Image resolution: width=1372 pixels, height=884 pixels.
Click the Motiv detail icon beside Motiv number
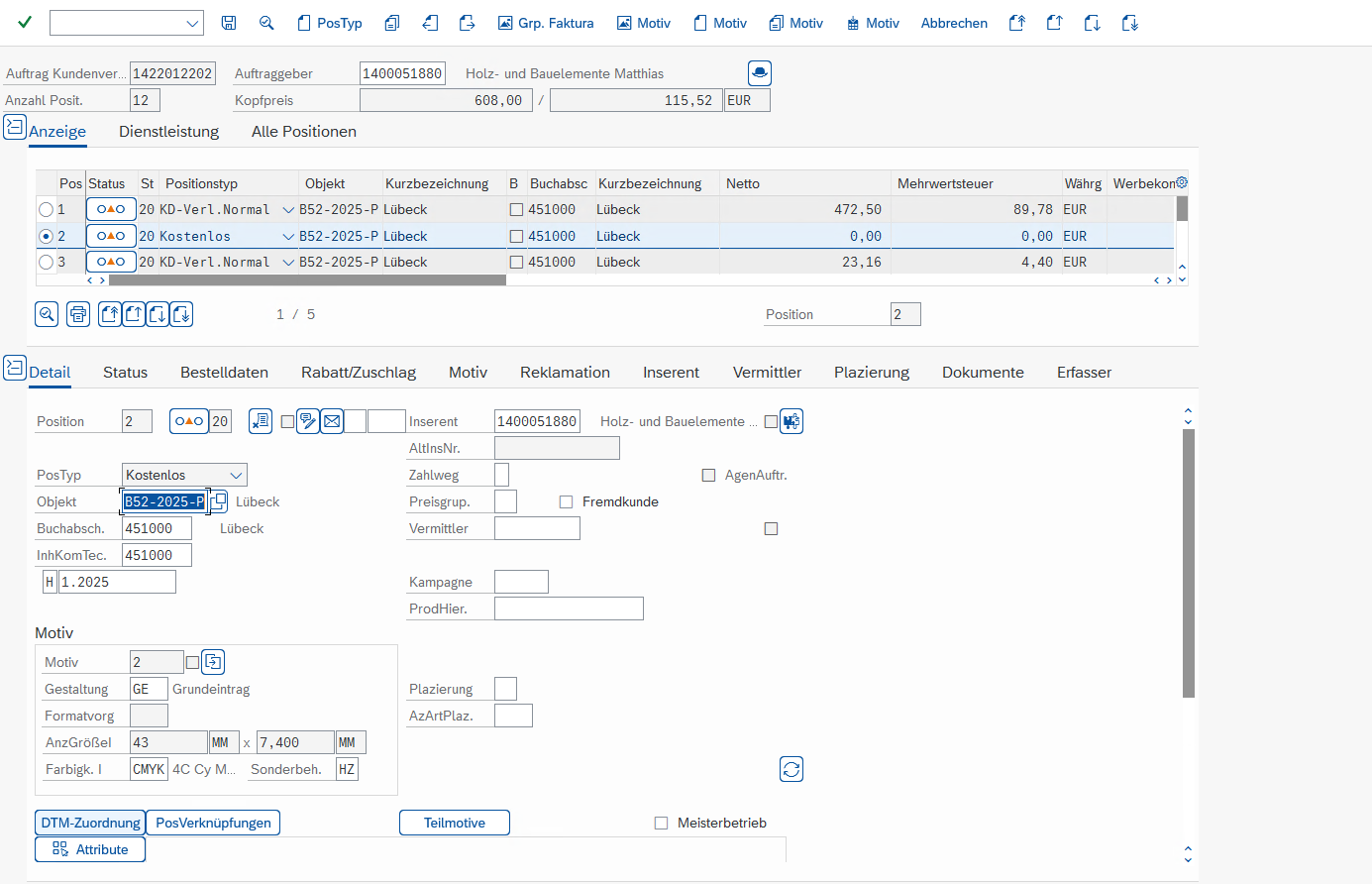click(213, 662)
